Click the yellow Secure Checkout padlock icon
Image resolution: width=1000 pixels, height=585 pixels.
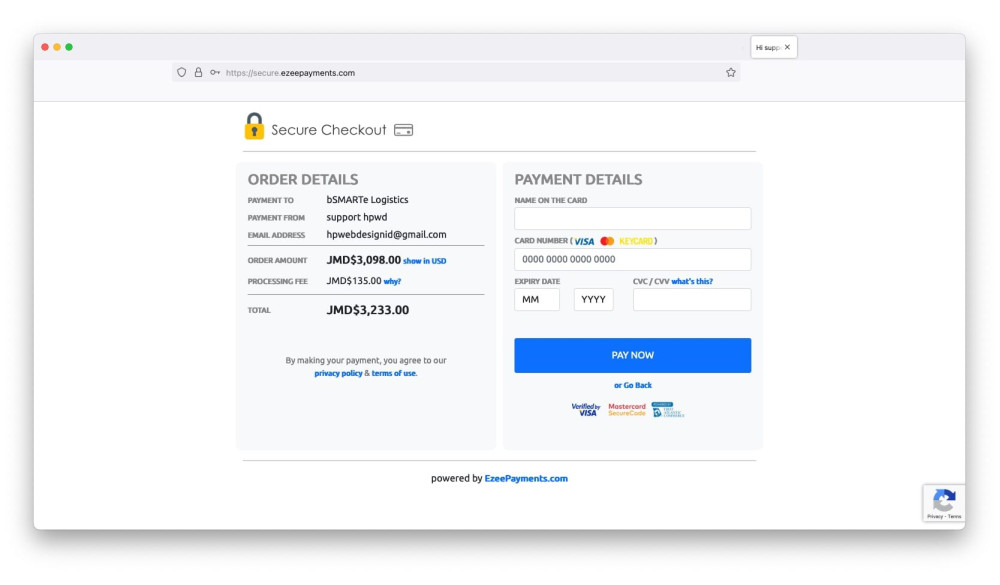[254, 127]
